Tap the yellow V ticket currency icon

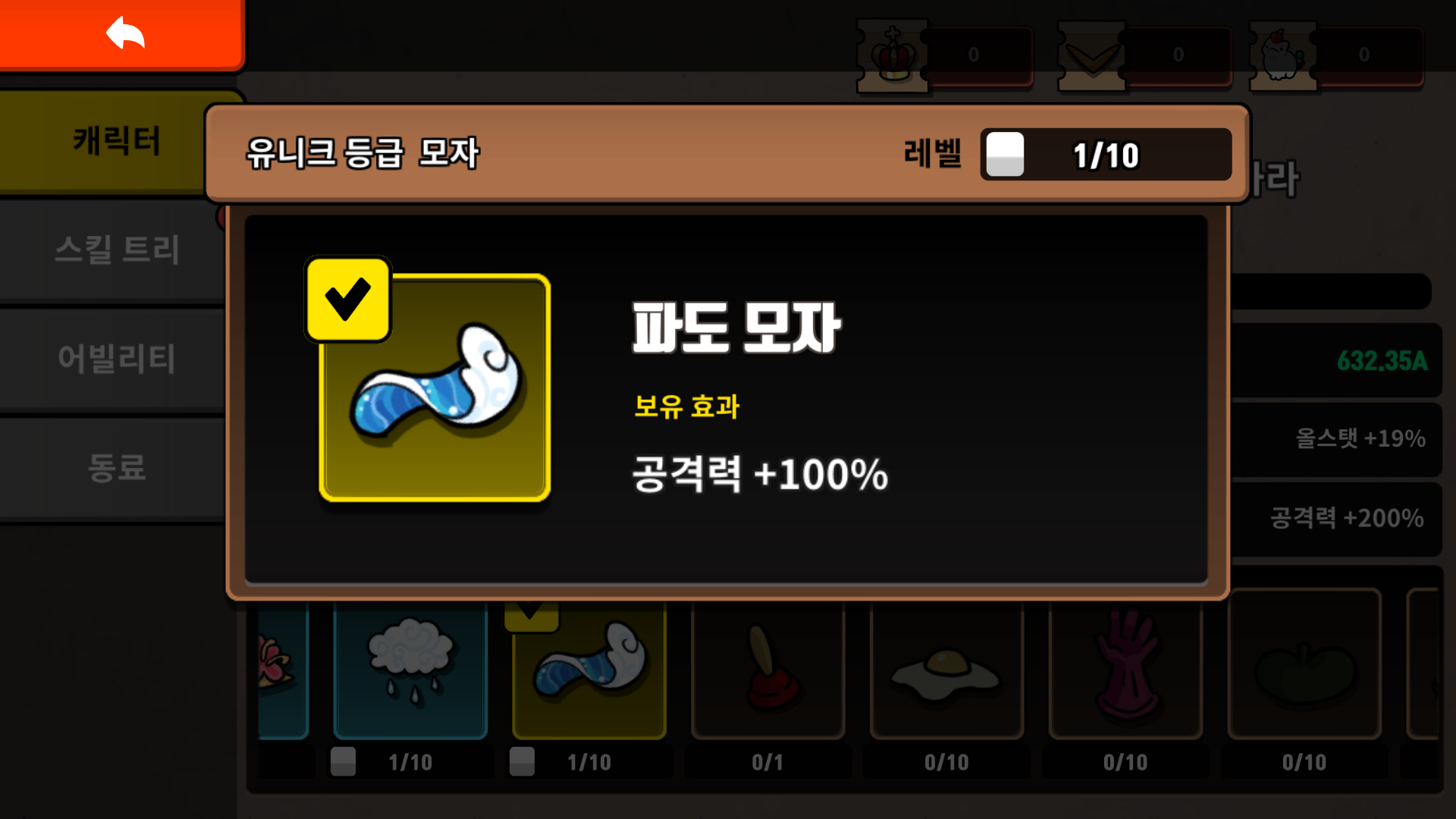(1091, 55)
